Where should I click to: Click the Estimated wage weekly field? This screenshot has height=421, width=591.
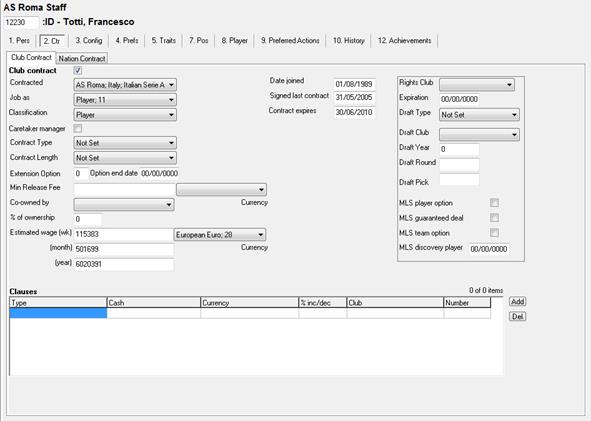(x=124, y=234)
